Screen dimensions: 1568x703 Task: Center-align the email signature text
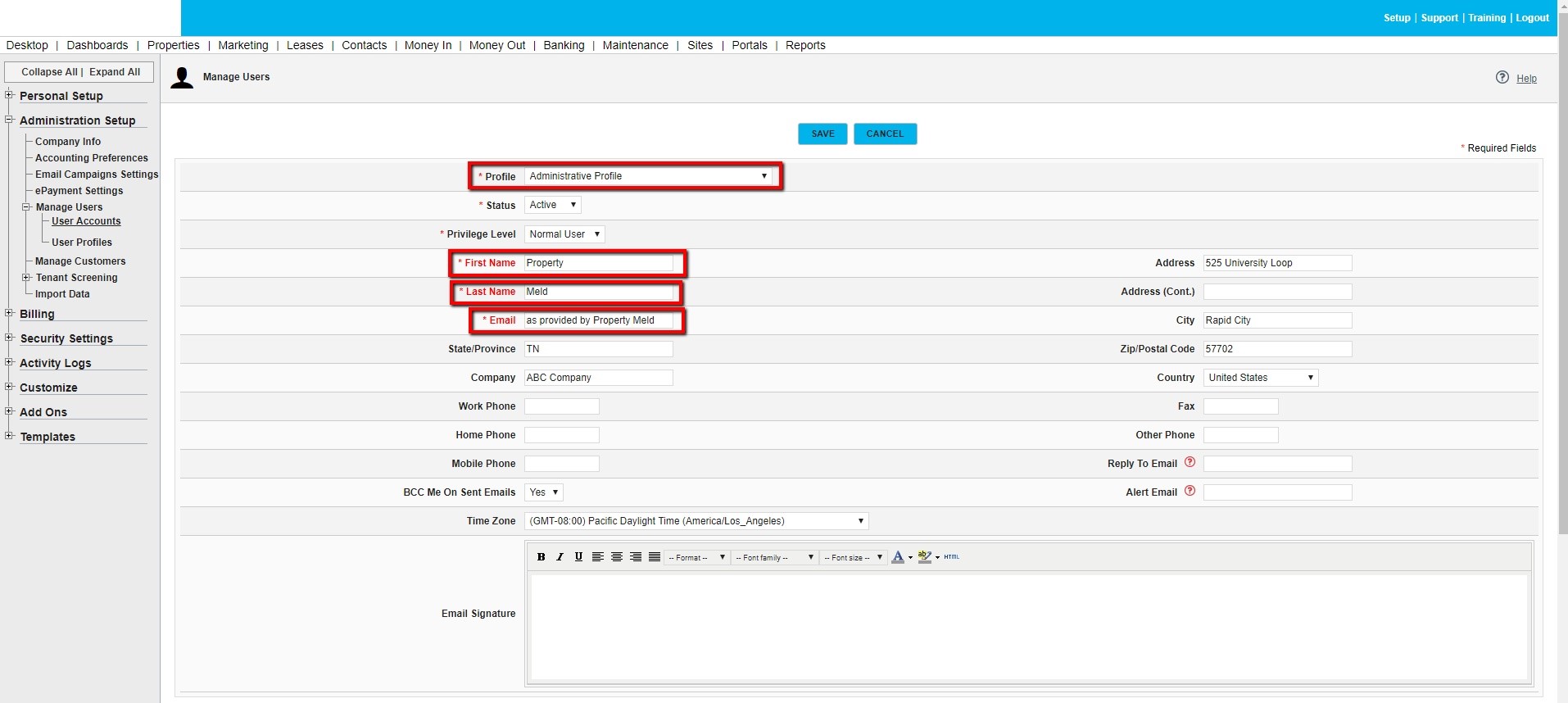coord(617,557)
